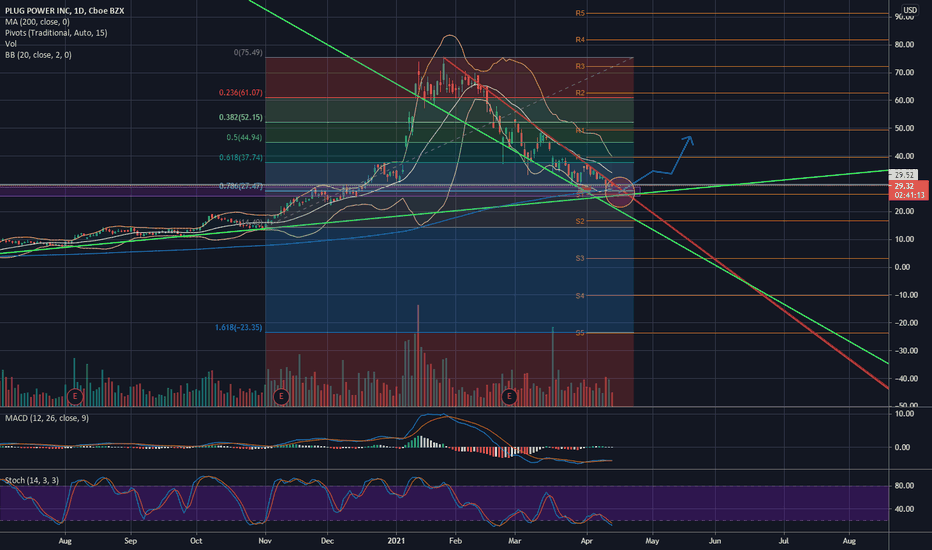932x550 pixels.
Task: Select the pink circle drawing on the chart
Action: [619, 191]
